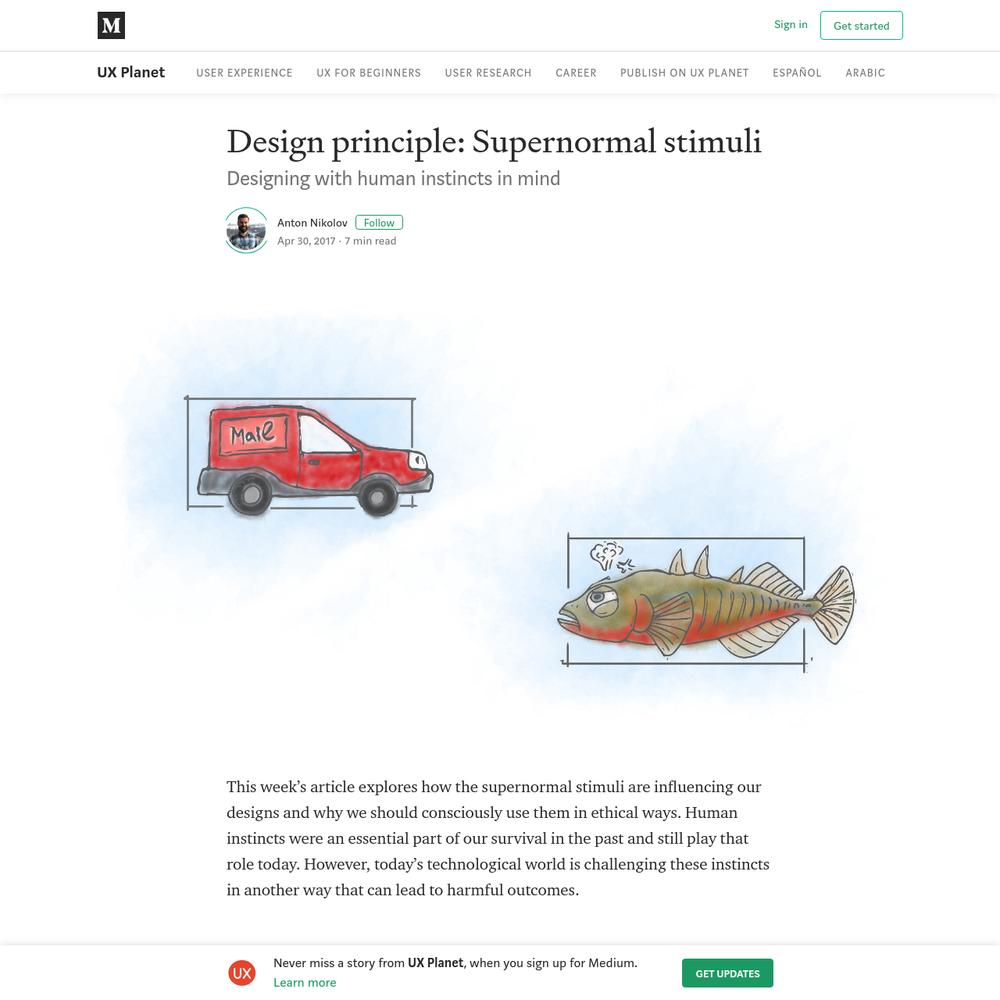Select Publish on UX Planet
This screenshot has height=1000, width=1000.
(684, 73)
